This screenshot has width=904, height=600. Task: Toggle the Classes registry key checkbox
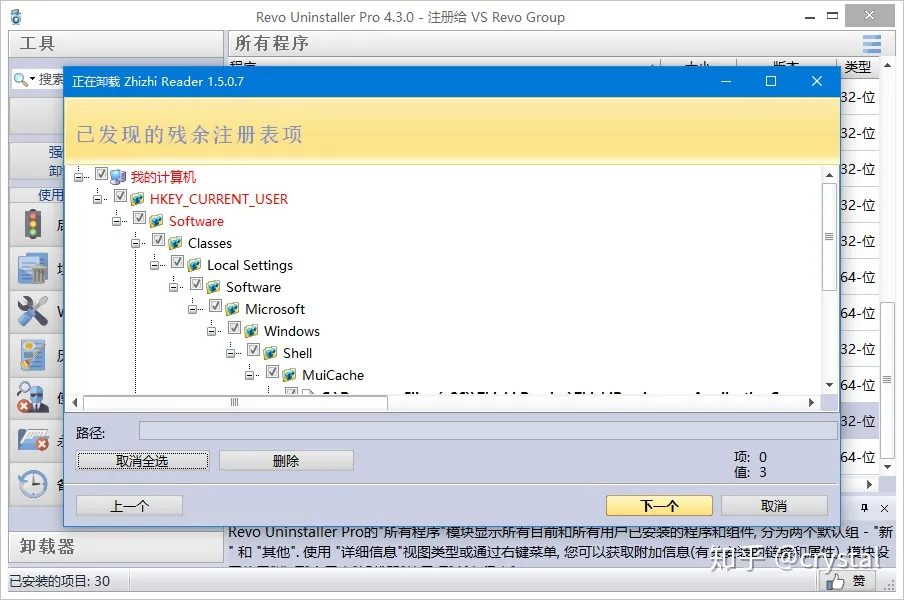coord(158,242)
